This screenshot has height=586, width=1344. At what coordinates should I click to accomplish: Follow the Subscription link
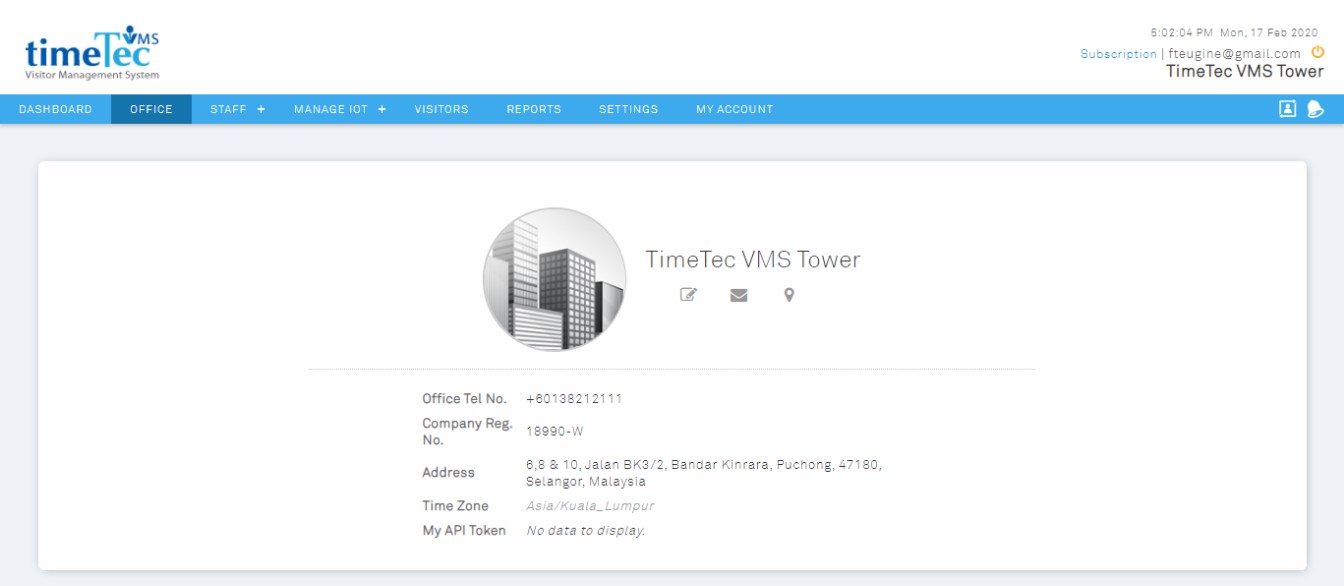pos(1118,54)
